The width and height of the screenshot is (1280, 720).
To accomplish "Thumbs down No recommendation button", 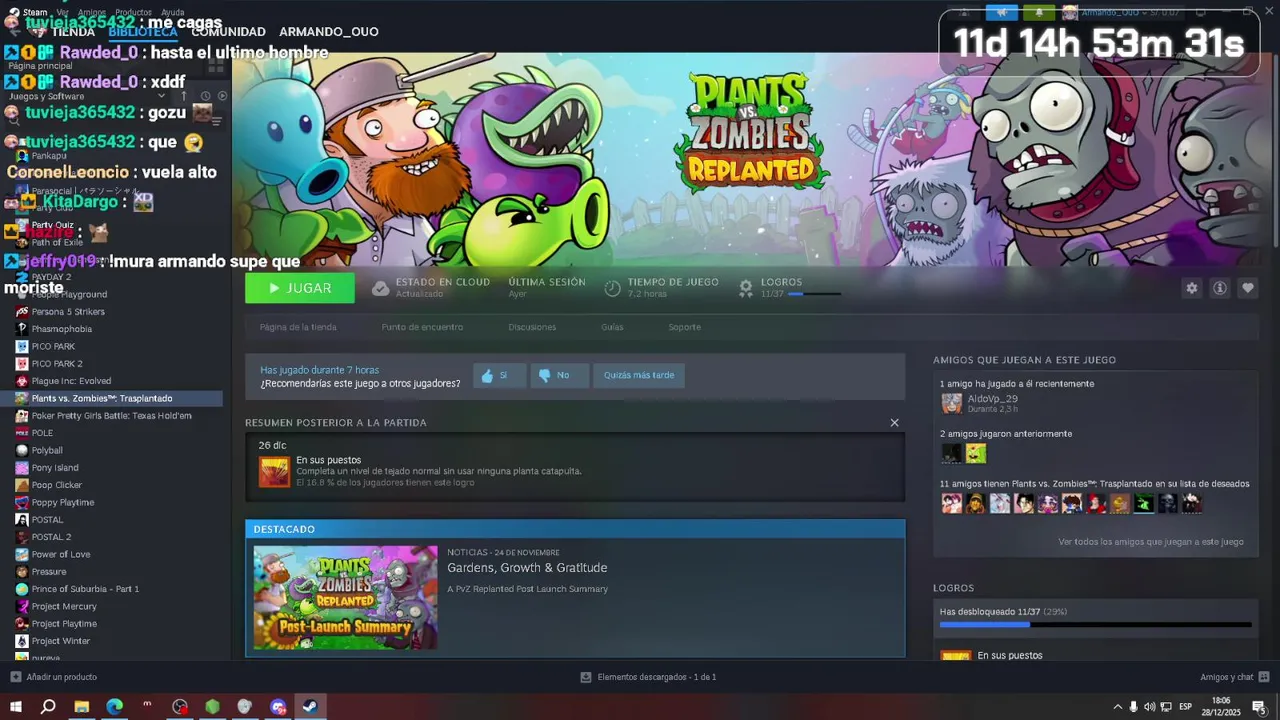I will [x=559, y=375].
